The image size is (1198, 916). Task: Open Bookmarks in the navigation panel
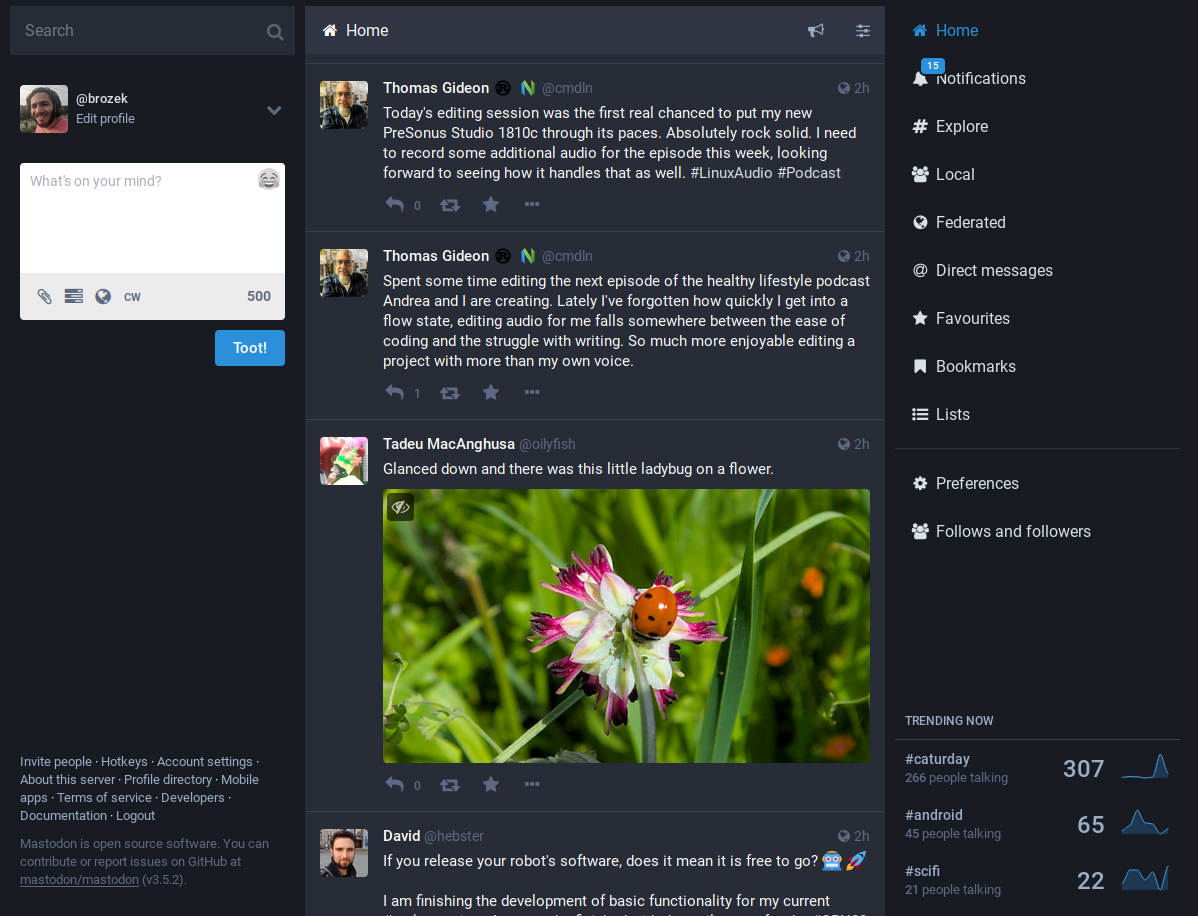(975, 367)
